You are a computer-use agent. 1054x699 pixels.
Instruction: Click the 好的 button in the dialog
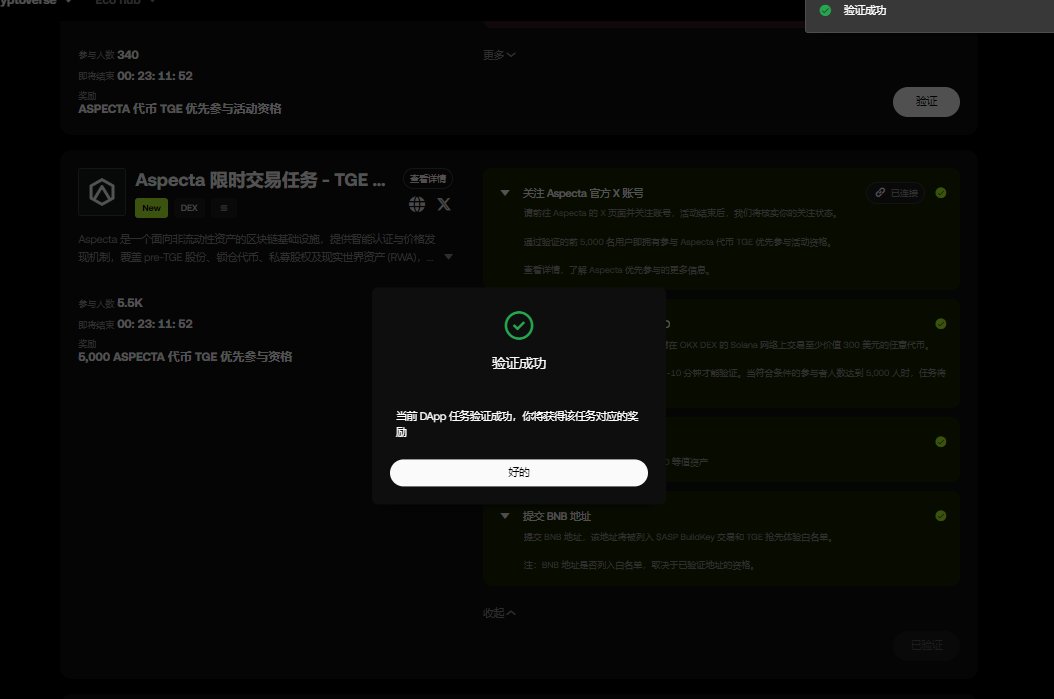click(518, 472)
